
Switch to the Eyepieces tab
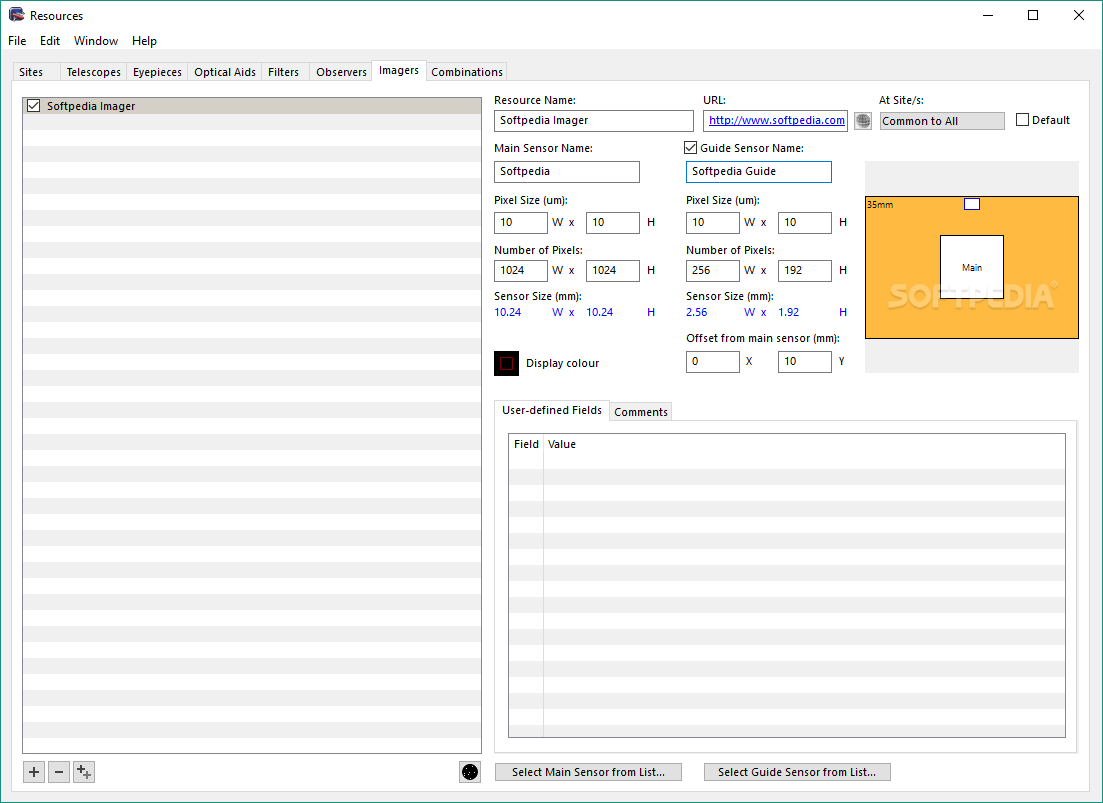tap(158, 72)
